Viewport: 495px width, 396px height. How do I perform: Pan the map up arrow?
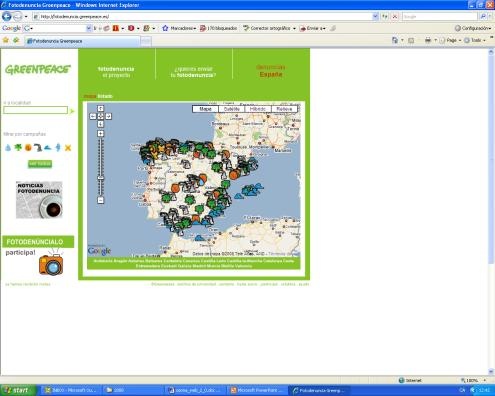pyautogui.click(x=101, y=109)
